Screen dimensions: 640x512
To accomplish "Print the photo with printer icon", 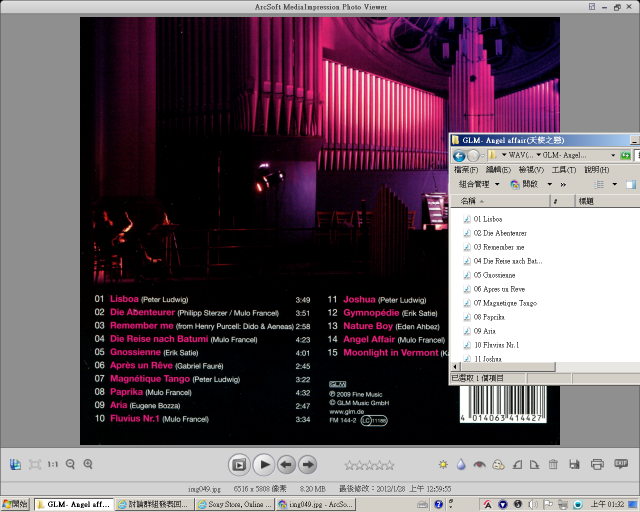I will (597, 465).
